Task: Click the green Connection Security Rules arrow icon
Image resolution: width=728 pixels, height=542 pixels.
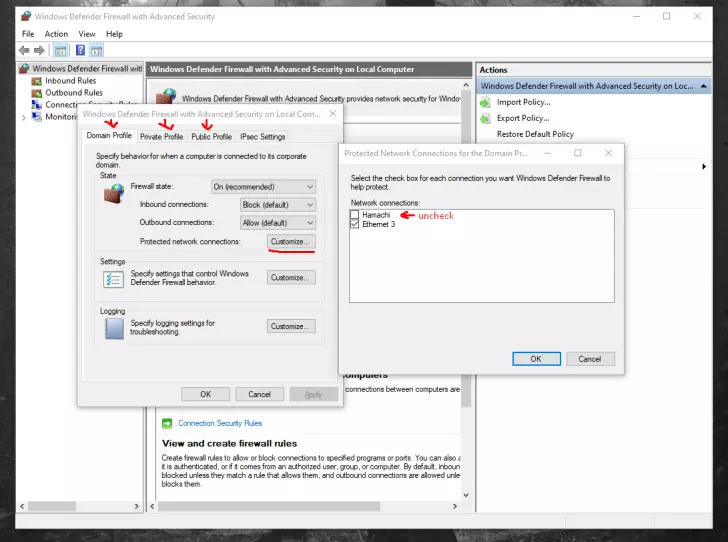Action: (167, 424)
